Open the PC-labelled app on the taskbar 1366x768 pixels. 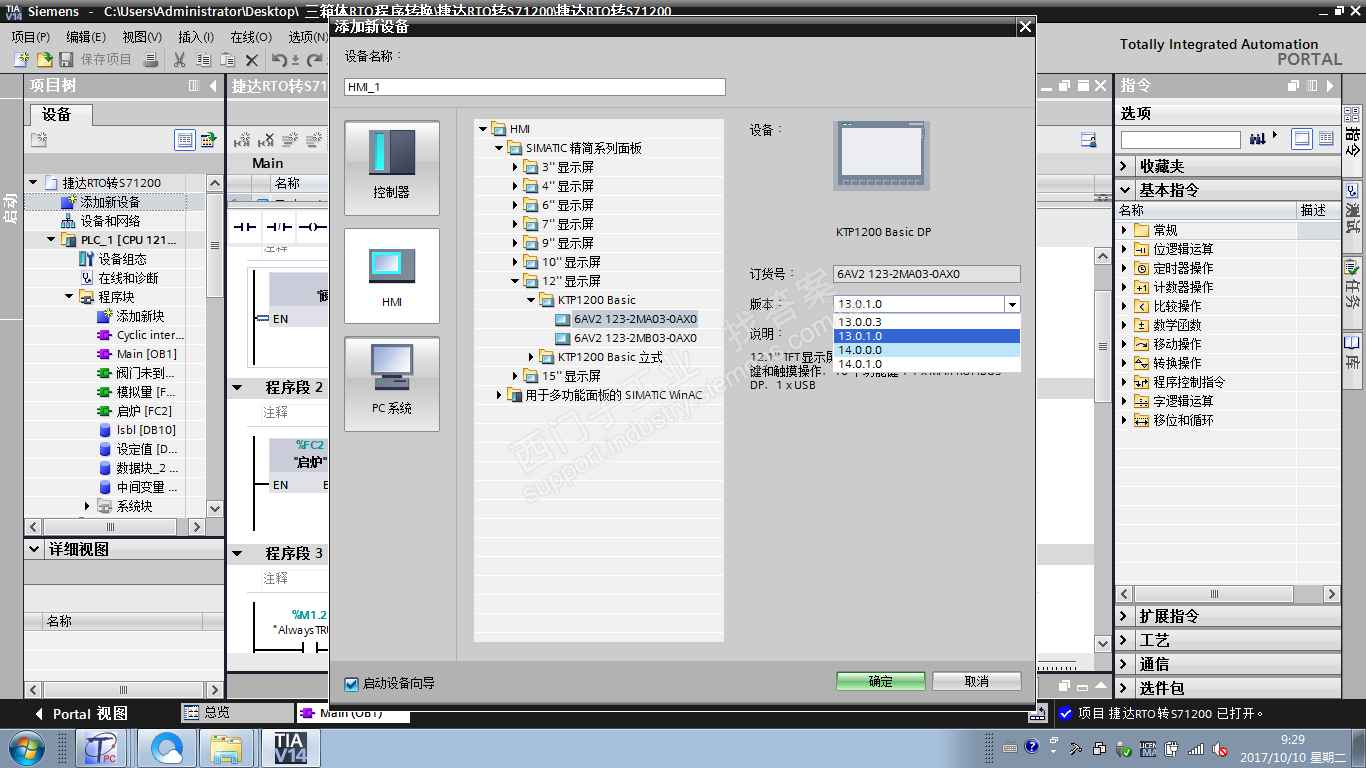[102, 747]
